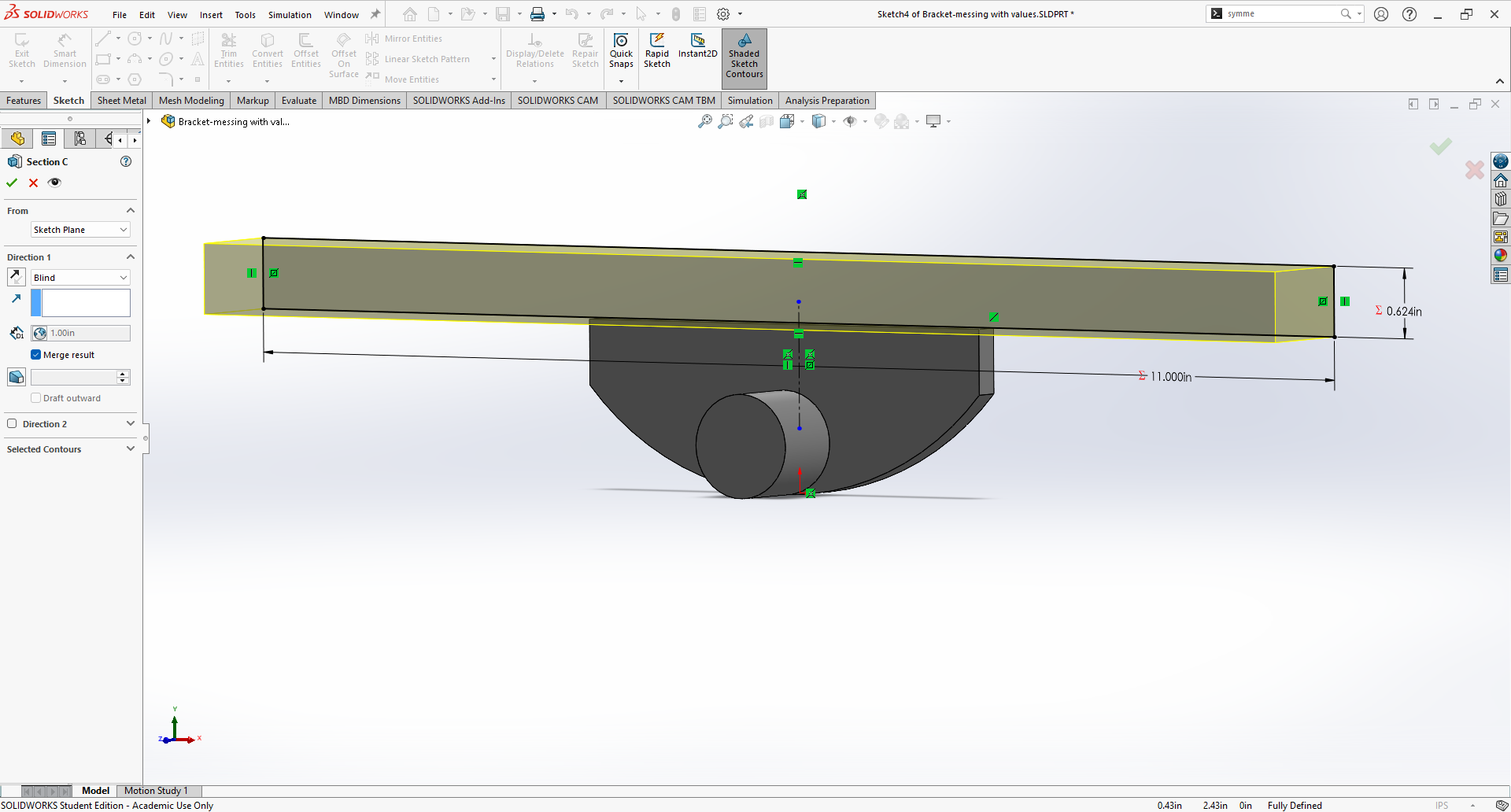Enable Direction 2 checkbox
Screen dimensions: 1511x812
pos(12,423)
